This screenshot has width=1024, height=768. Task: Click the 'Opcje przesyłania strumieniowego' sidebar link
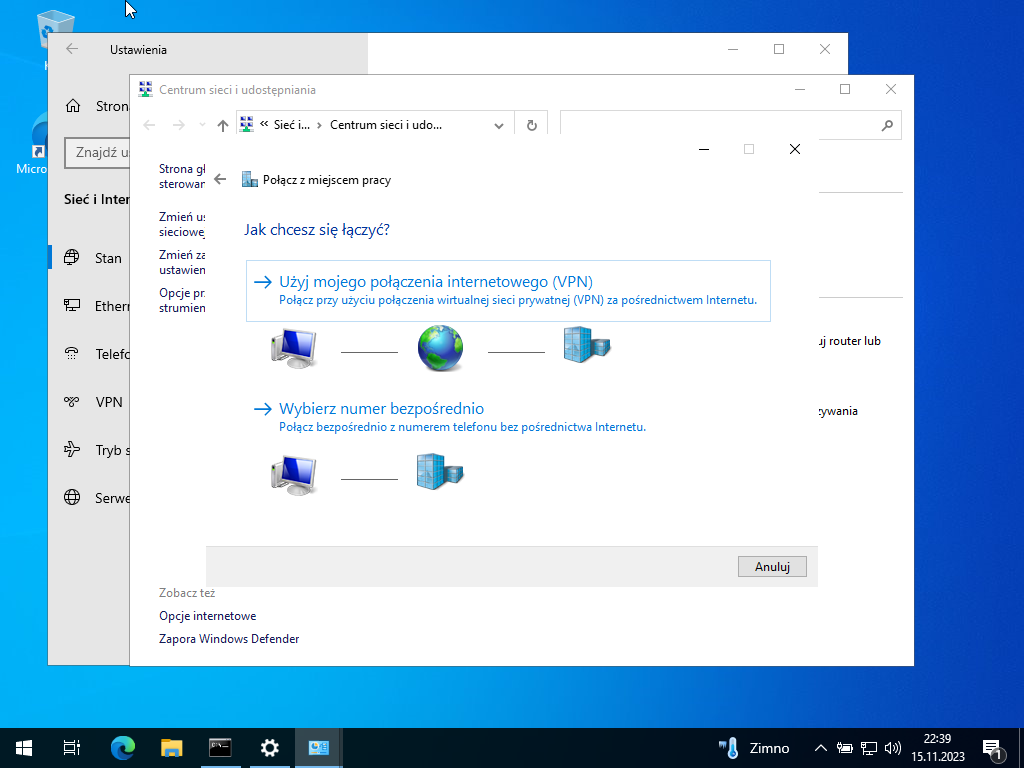tap(182, 300)
